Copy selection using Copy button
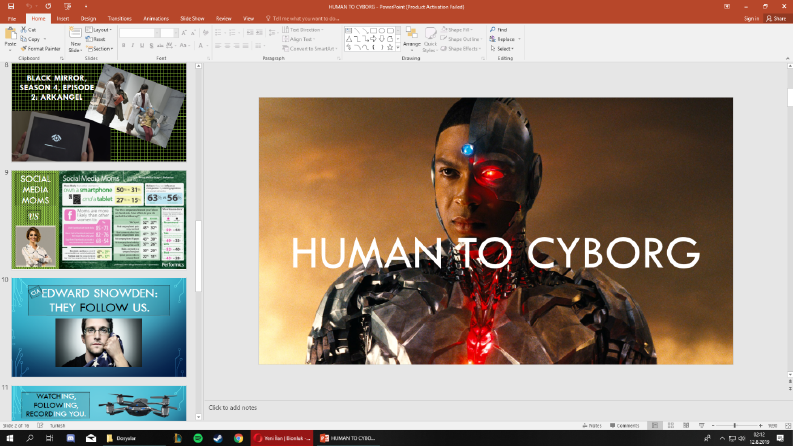The height and width of the screenshot is (446, 793). pos(31,39)
